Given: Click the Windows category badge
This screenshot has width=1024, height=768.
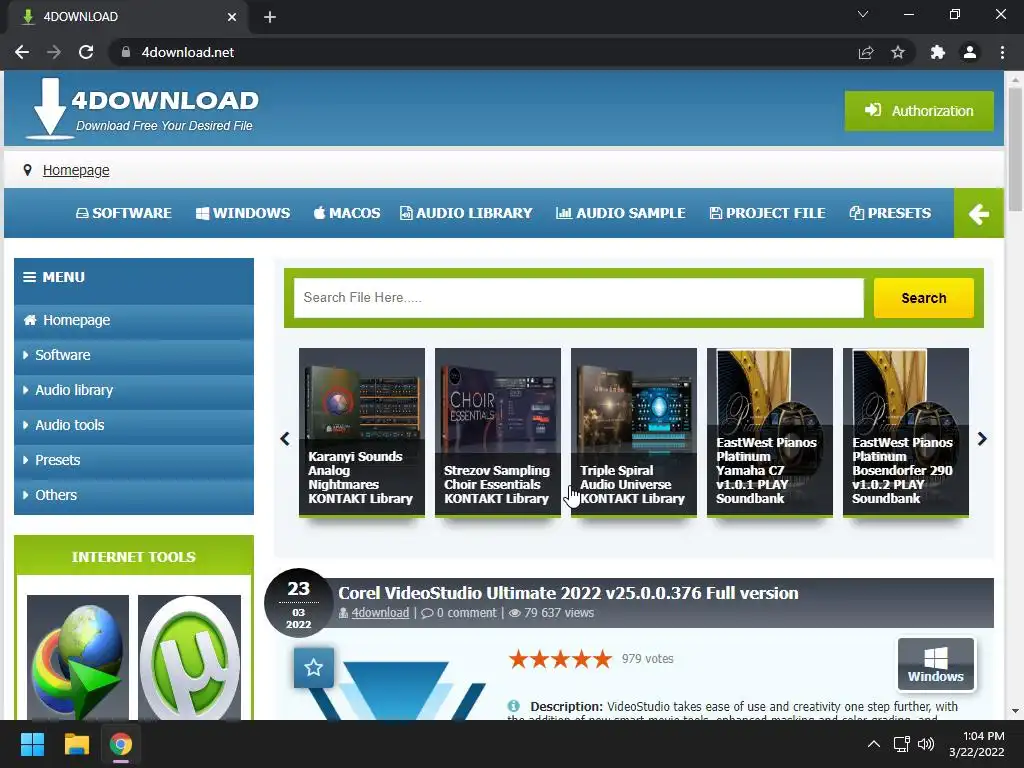Looking at the screenshot, I should pyautogui.click(x=936, y=664).
